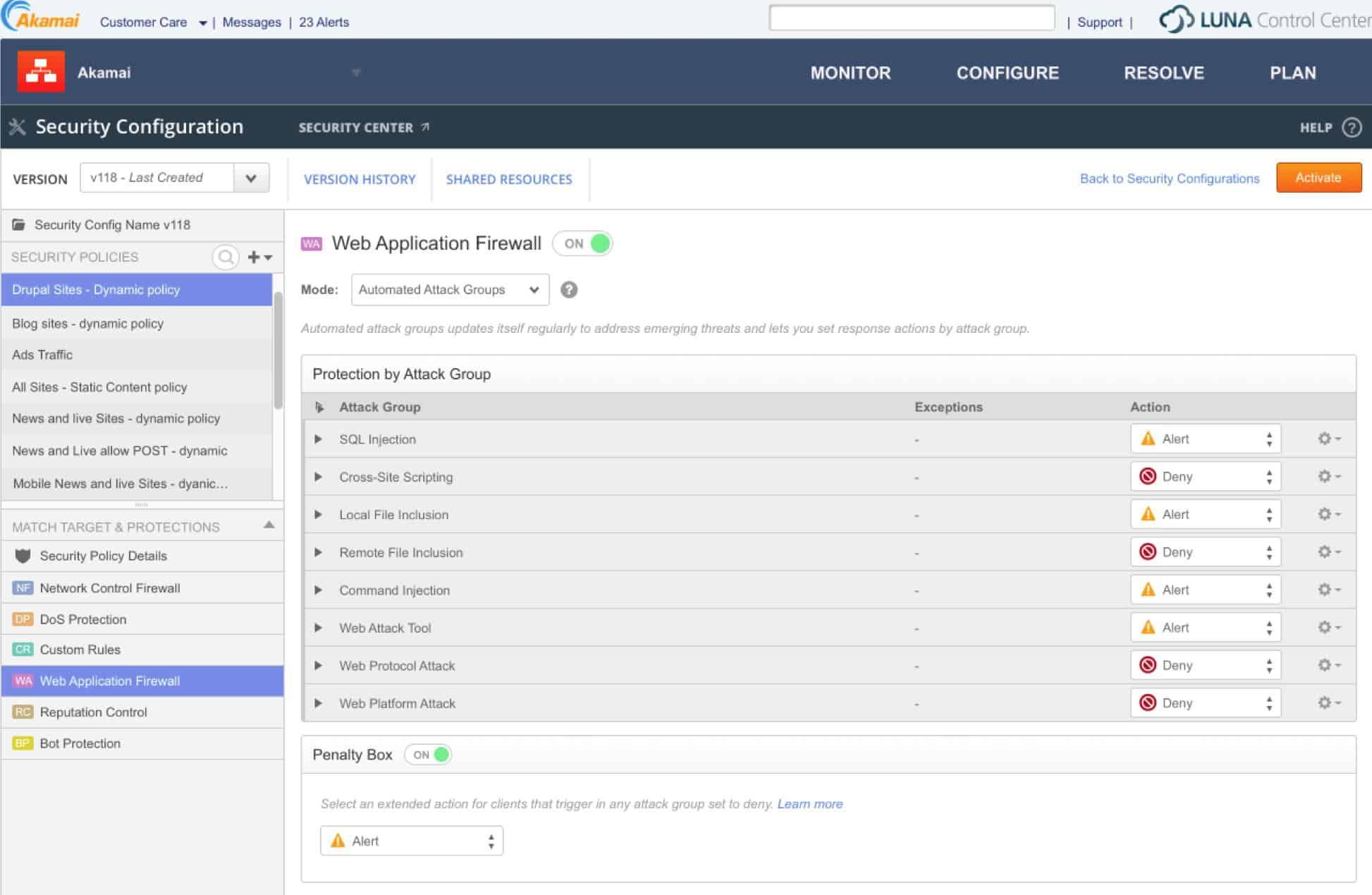Toggle the Web Application Firewall ON switch
The height and width of the screenshot is (895, 1372).
tap(582, 243)
